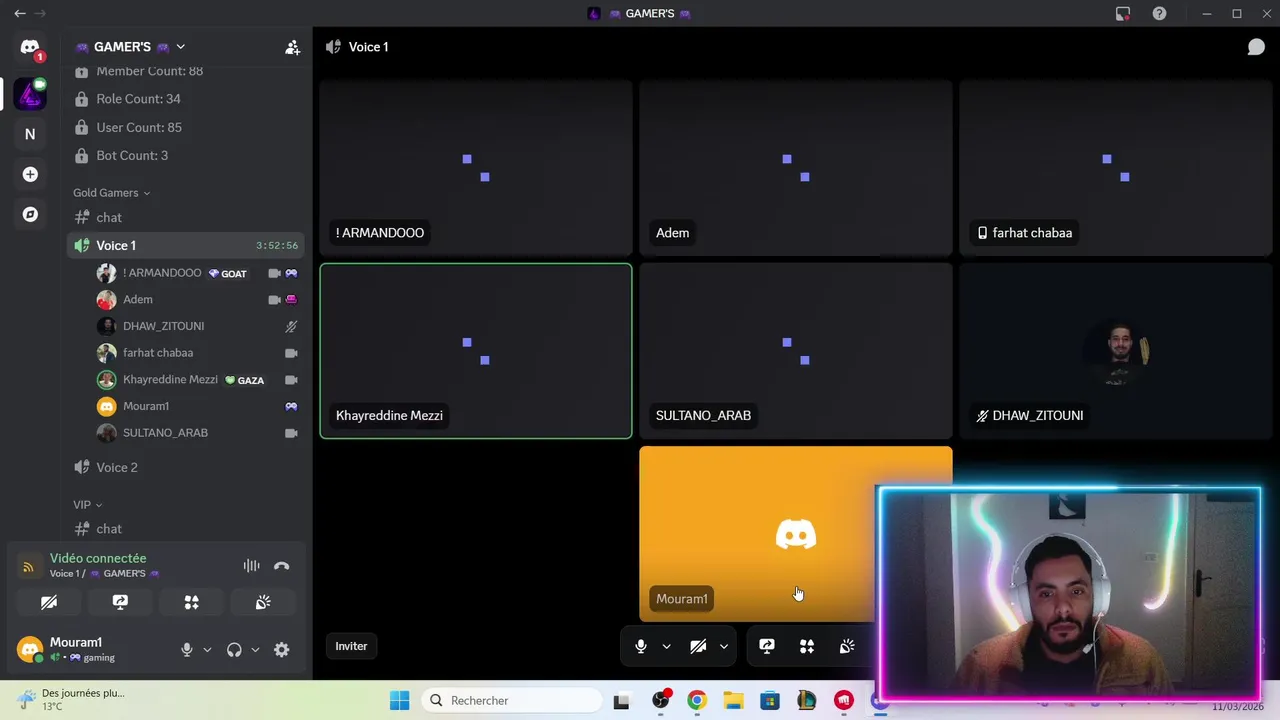Screen dimensions: 1280x720
Task: Click the Add a Server plus icon
Action: point(30,174)
